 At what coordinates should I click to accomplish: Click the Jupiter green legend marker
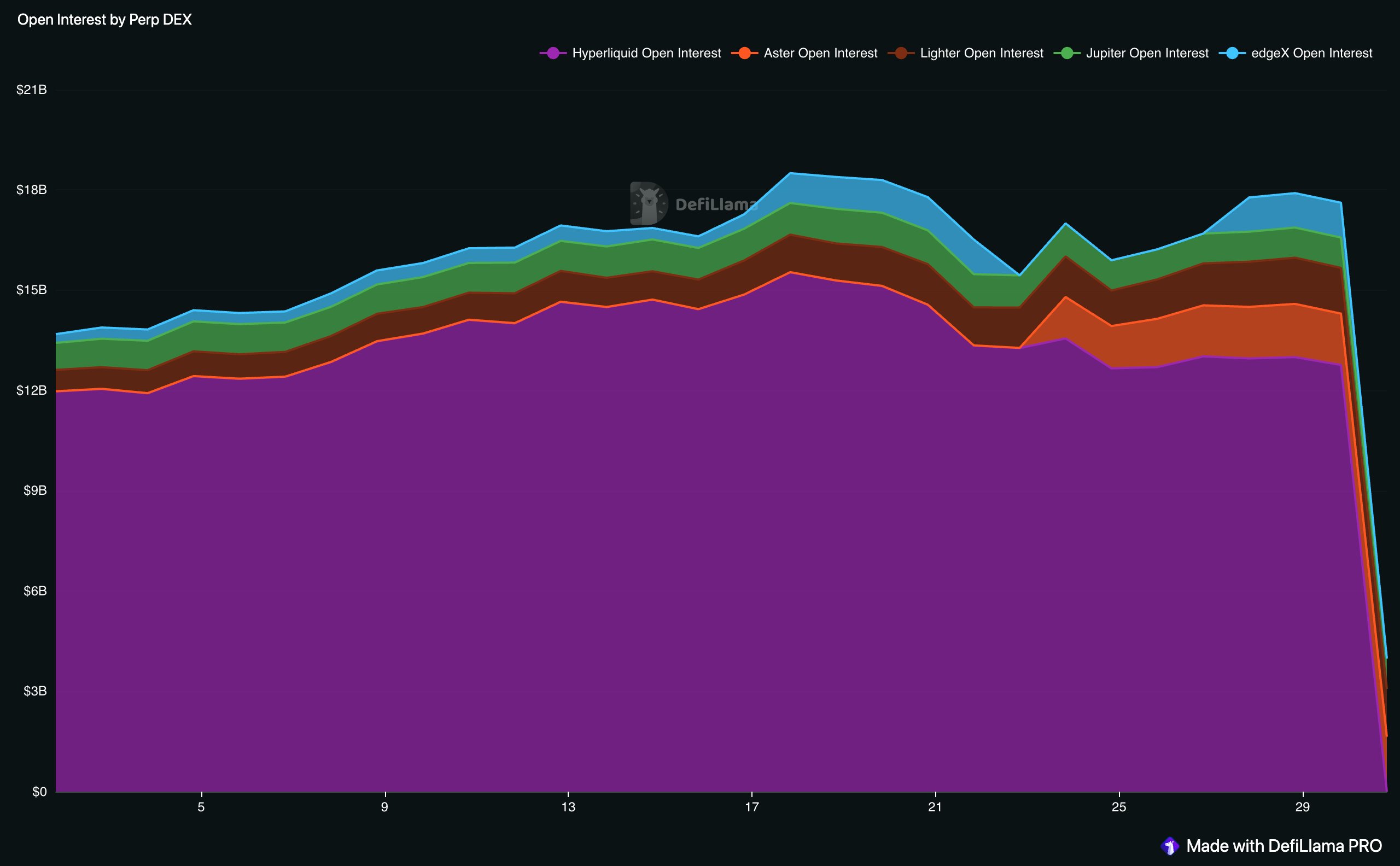1066,53
